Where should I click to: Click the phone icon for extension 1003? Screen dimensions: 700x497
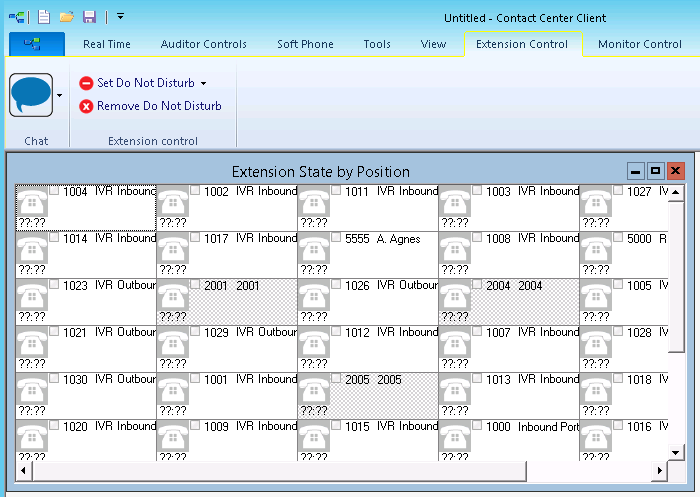click(455, 202)
